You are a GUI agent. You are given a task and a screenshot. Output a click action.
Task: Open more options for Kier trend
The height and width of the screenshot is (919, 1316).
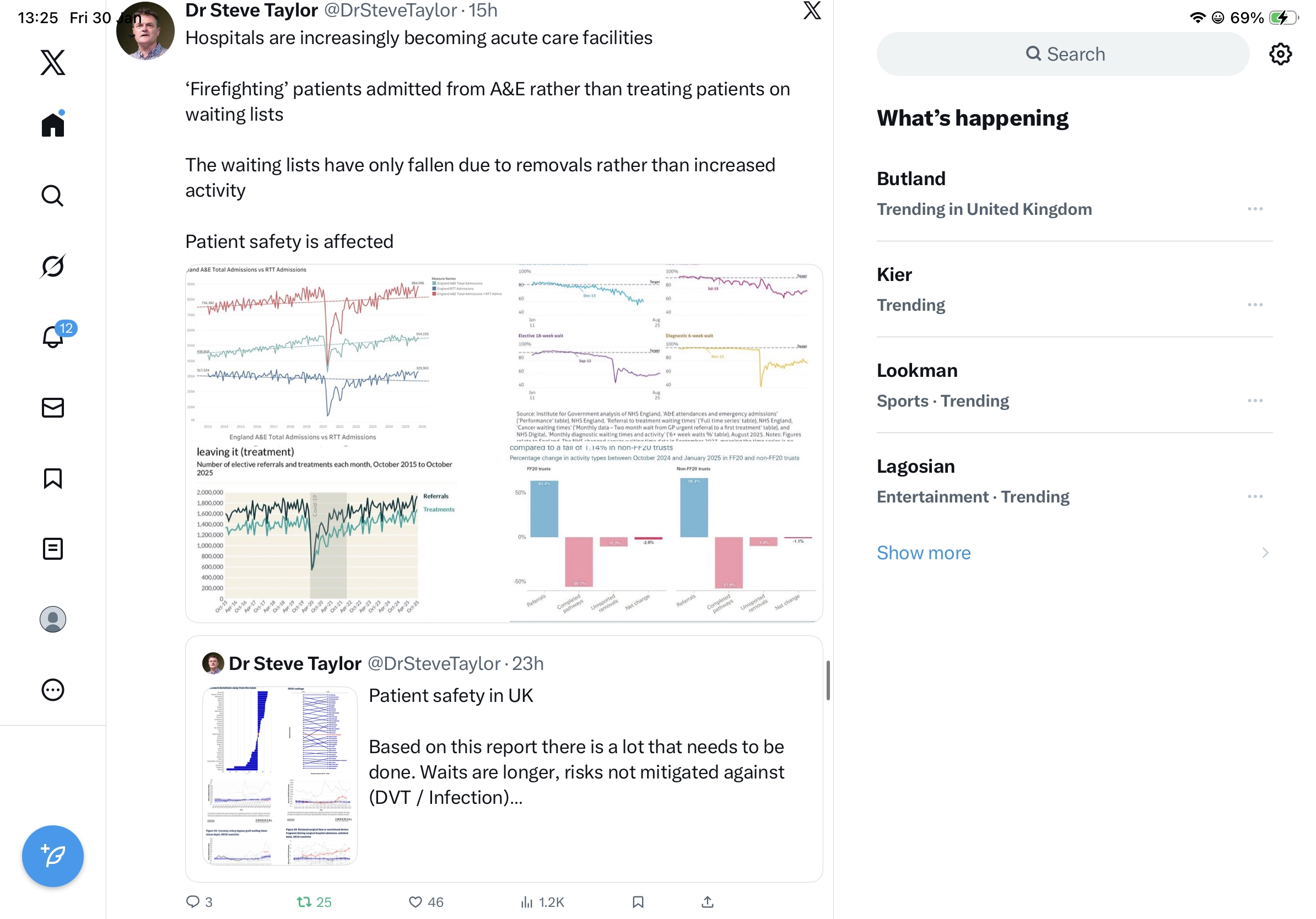tap(1255, 305)
